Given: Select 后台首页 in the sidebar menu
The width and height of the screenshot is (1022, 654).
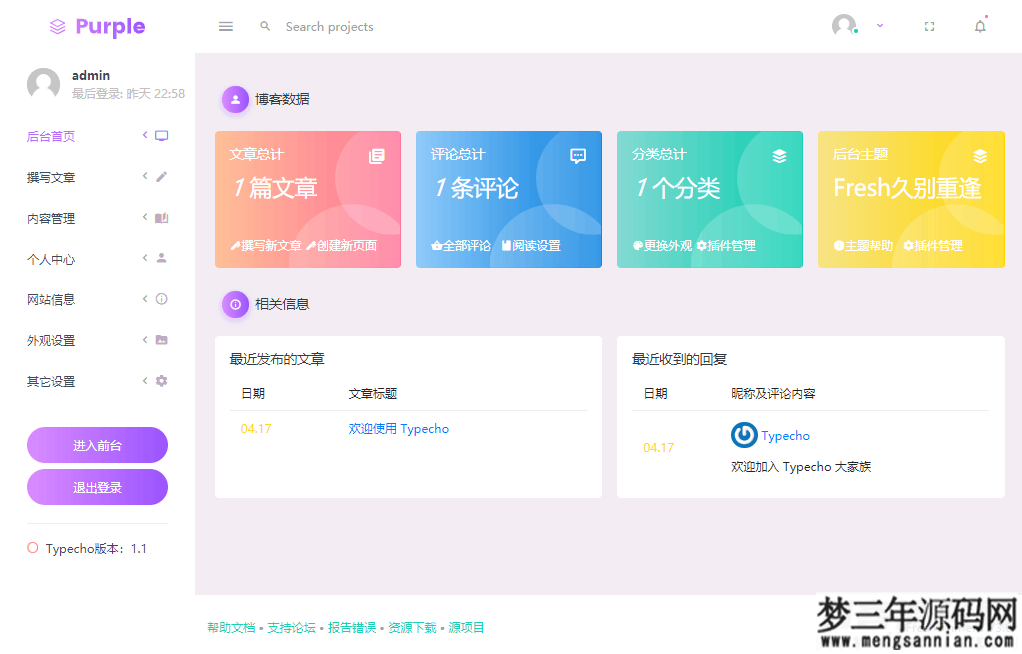Looking at the screenshot, I should pos(53,136).
